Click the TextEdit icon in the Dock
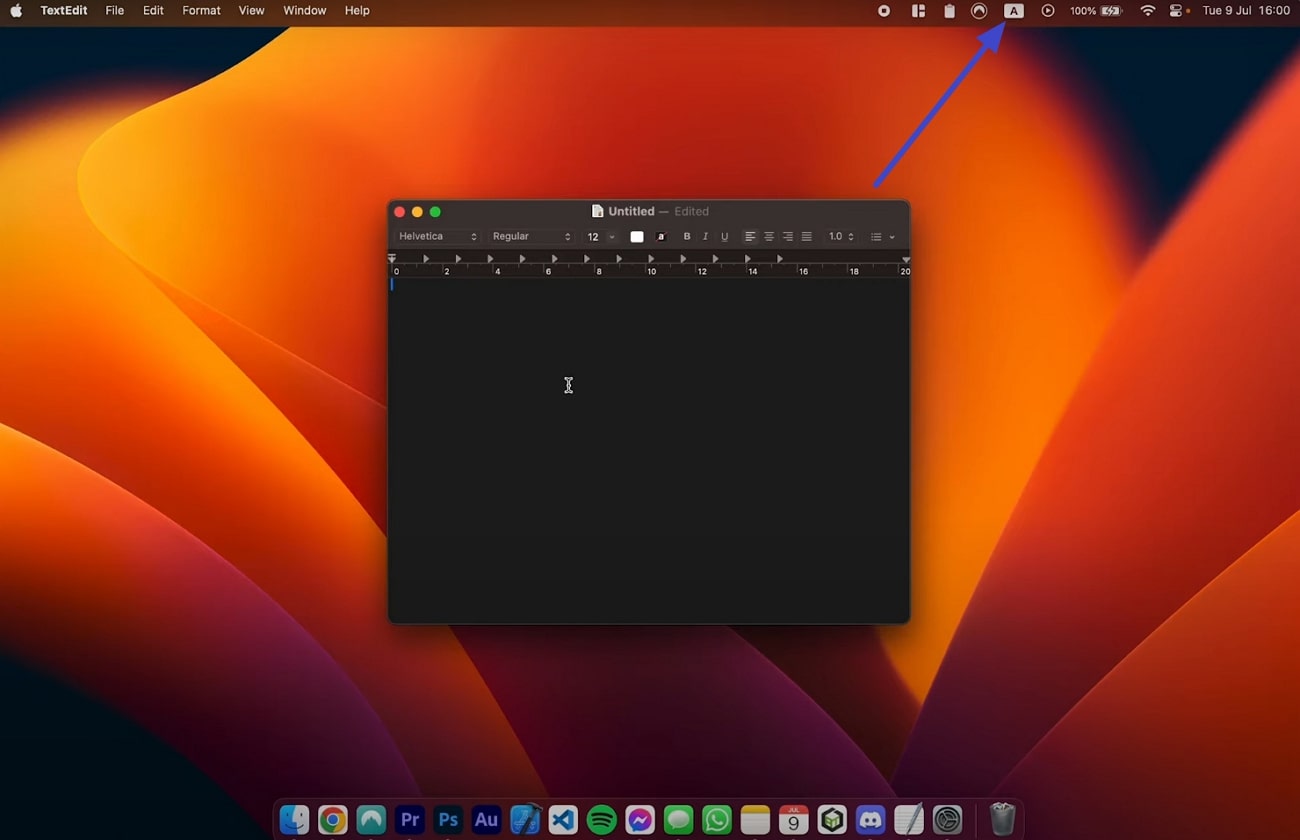 click(x=909, y=820)
